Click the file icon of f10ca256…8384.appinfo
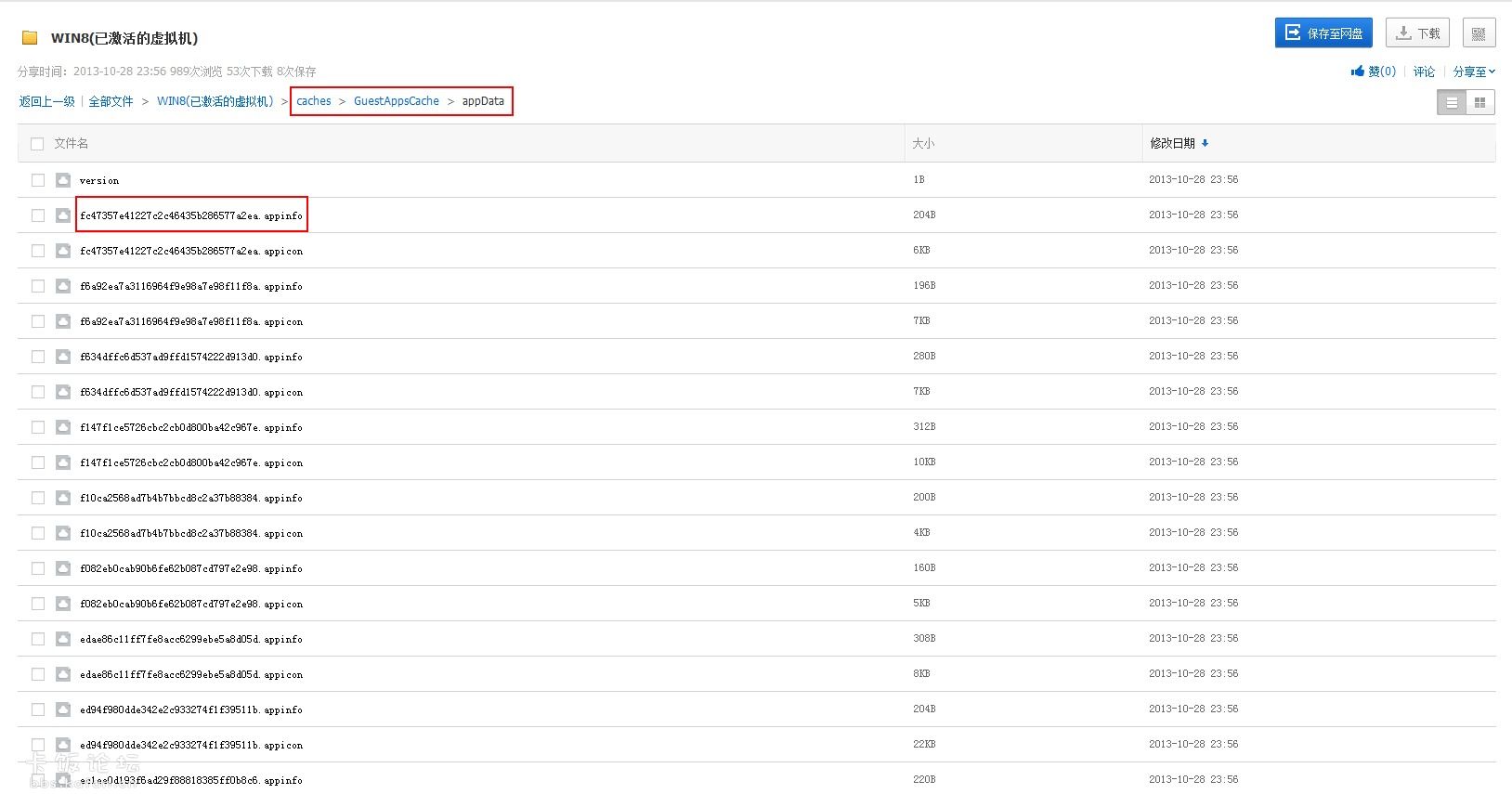Image resolution: width=1512 pixels, height=794 pixels. [x=63, y=498]
